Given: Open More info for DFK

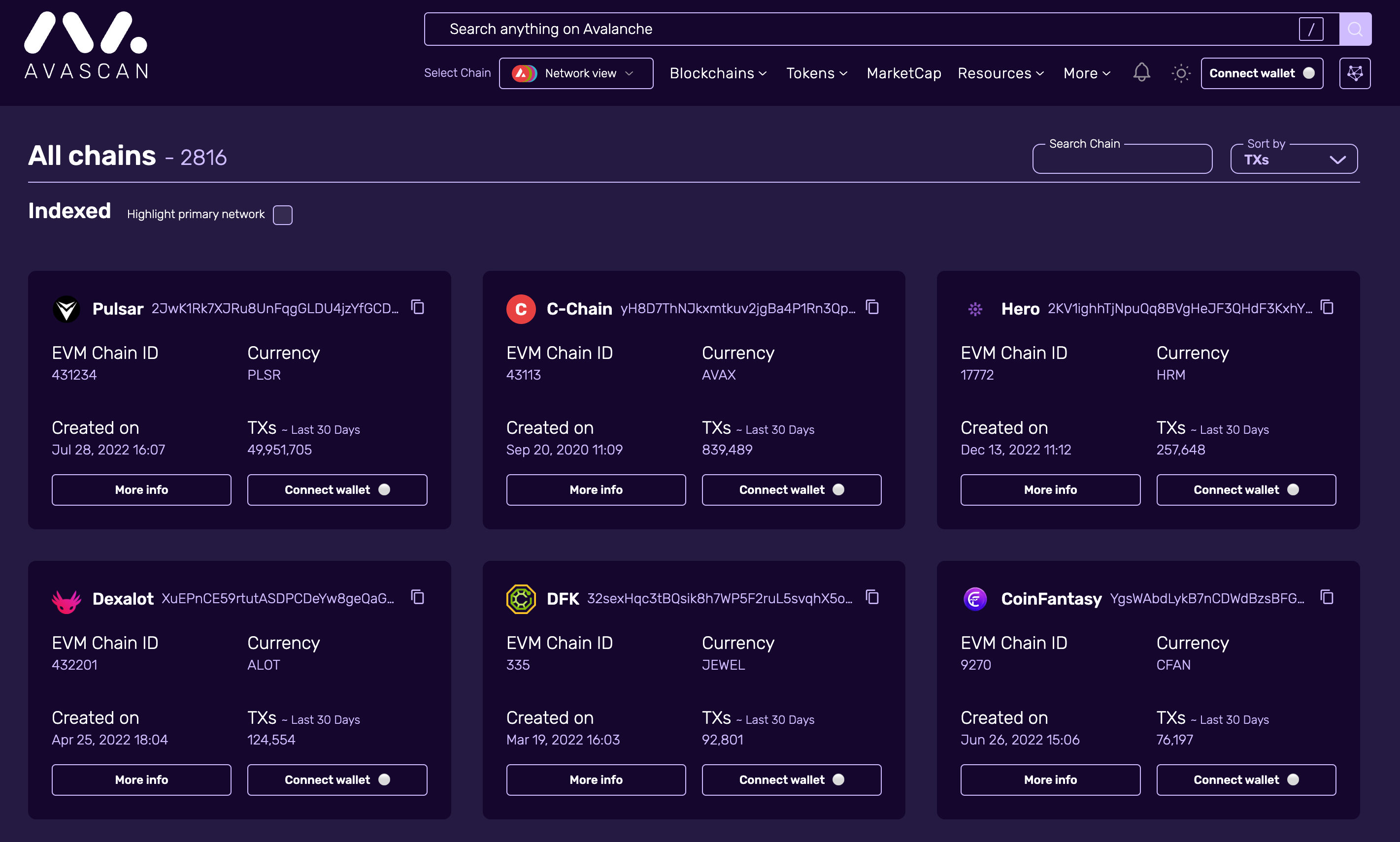Looking at the screenshot, I should 596,779.
